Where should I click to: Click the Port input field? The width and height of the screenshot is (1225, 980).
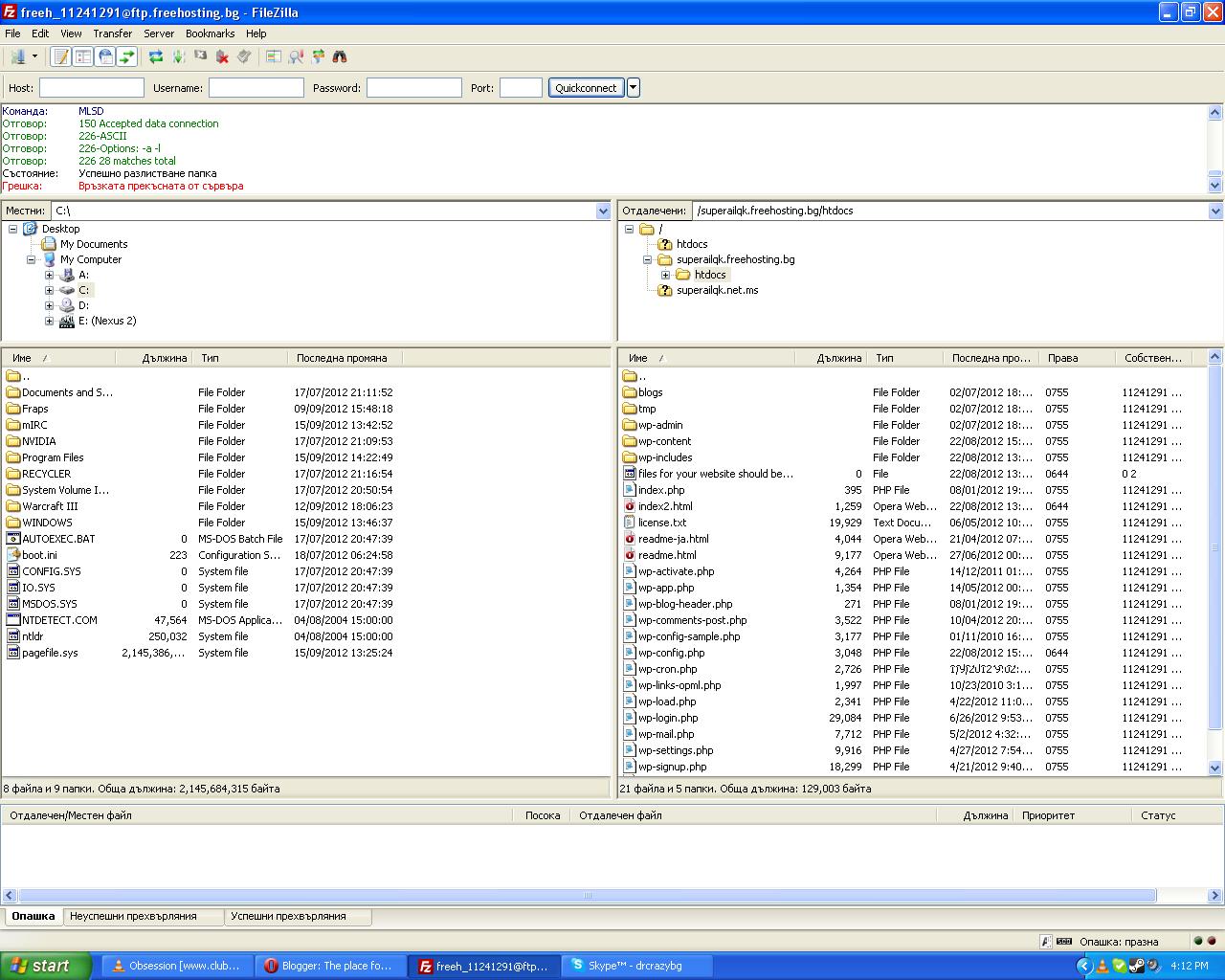[x=522, y=88]
